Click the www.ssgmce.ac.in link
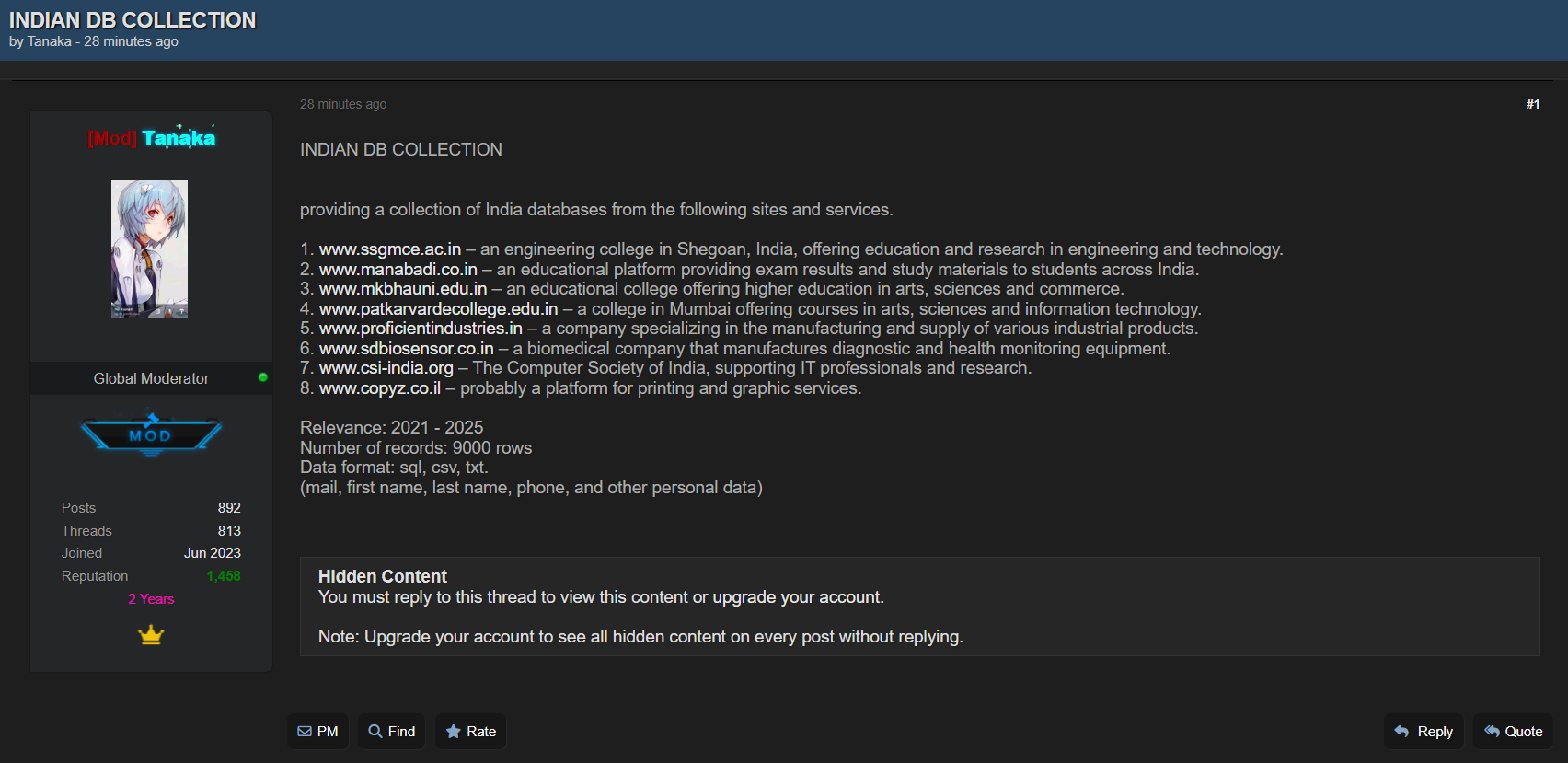Screen dimensions: 1568x763 point(390,249)
